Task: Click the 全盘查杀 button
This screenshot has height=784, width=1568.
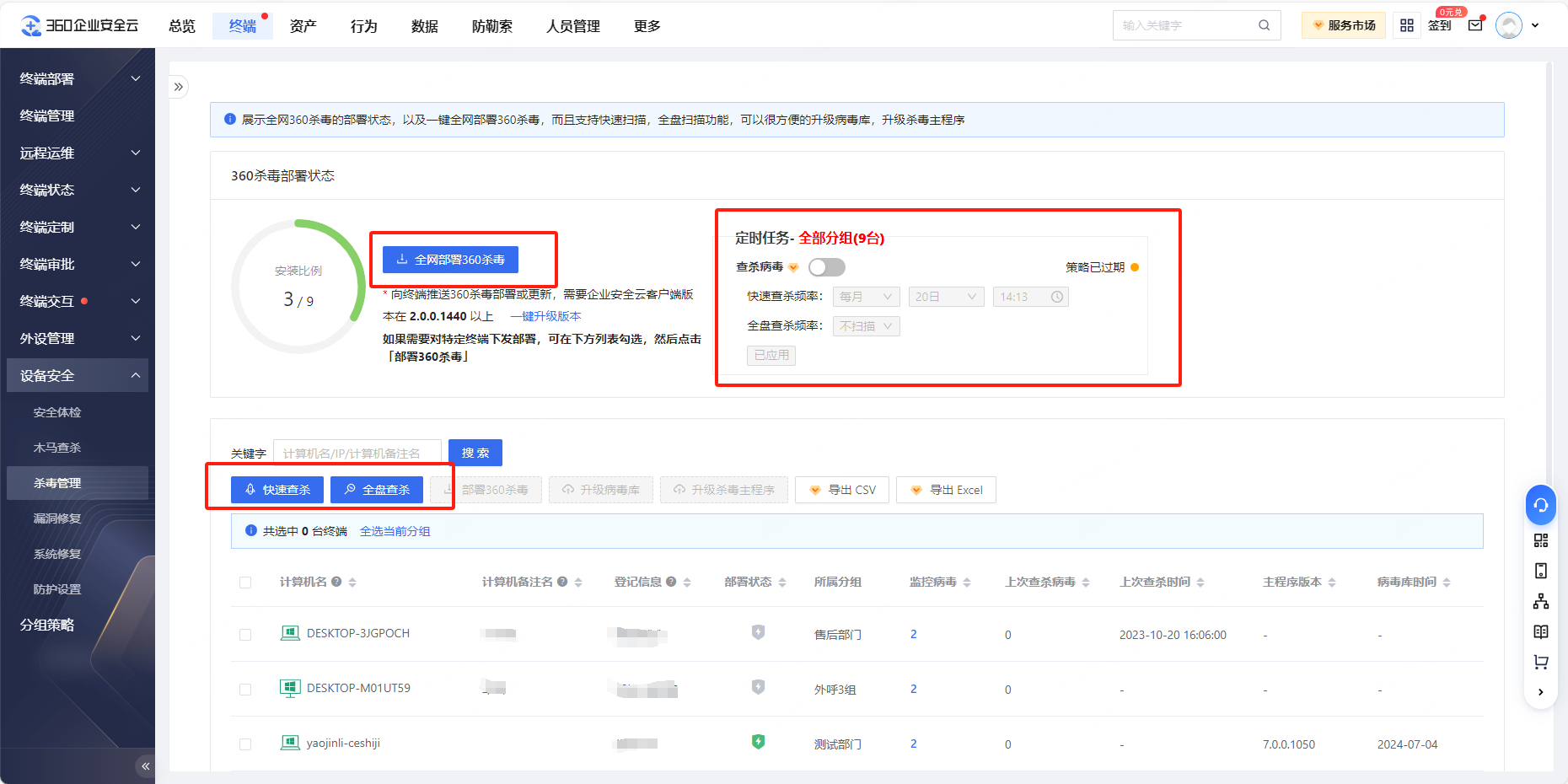Action: 377,490
